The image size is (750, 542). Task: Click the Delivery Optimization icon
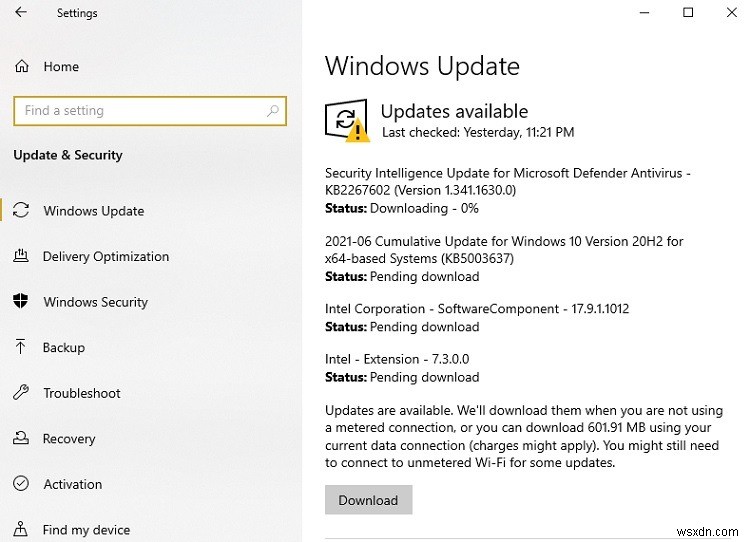tap(21, 255)
